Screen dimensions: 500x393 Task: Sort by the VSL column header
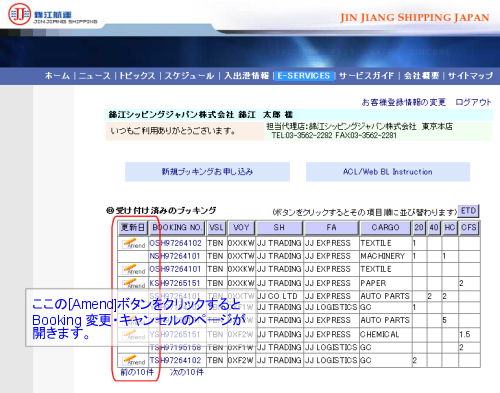pyautogui.click(x=216, y=228)
